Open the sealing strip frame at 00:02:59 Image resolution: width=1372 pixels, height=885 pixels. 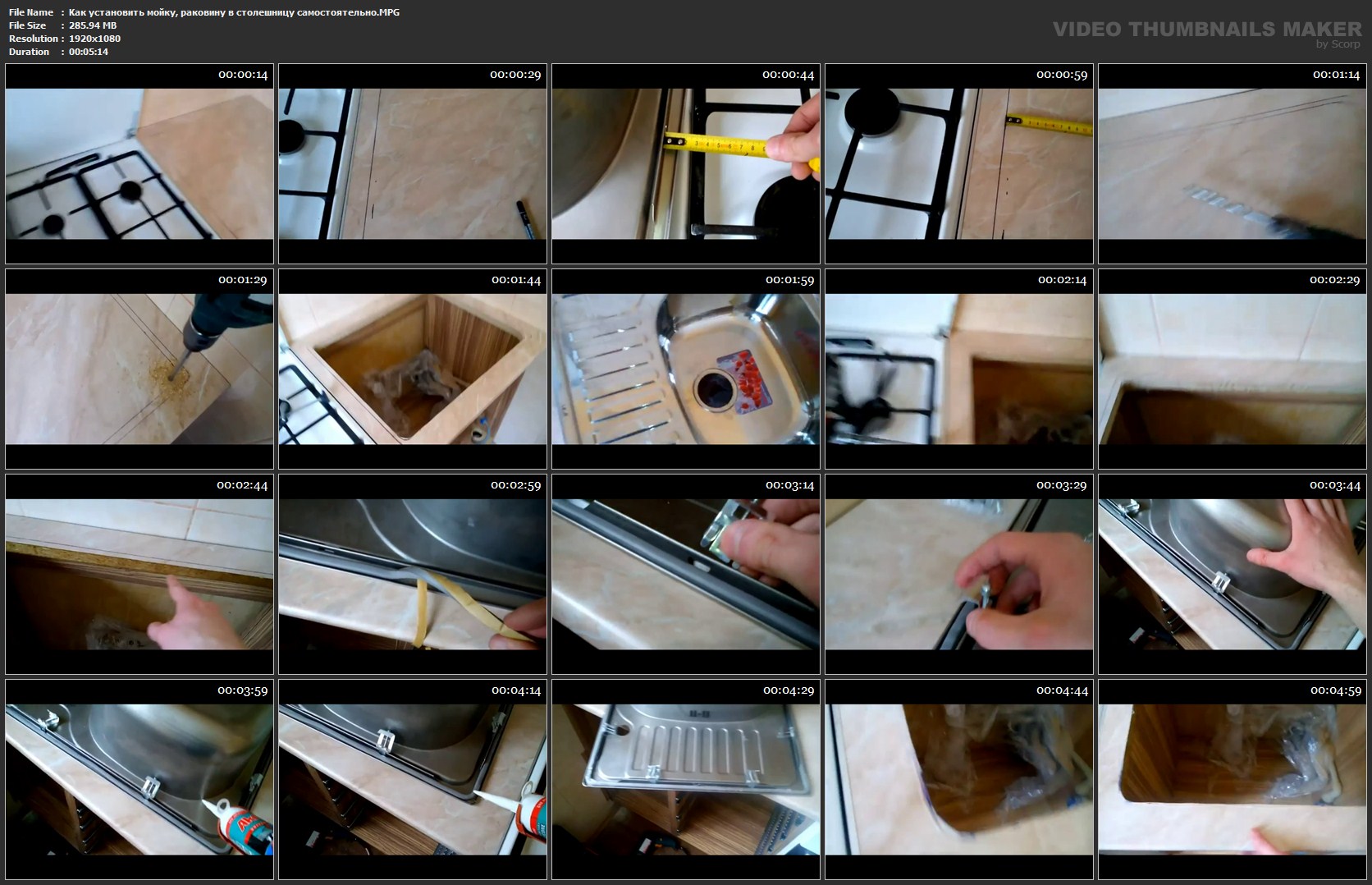coord(413,575)
